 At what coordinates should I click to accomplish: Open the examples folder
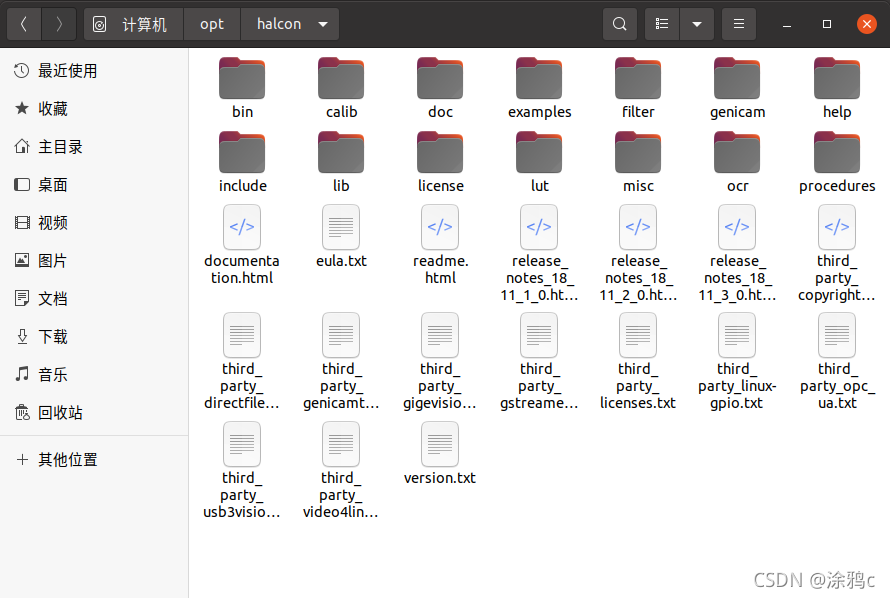tap(539, 78)
